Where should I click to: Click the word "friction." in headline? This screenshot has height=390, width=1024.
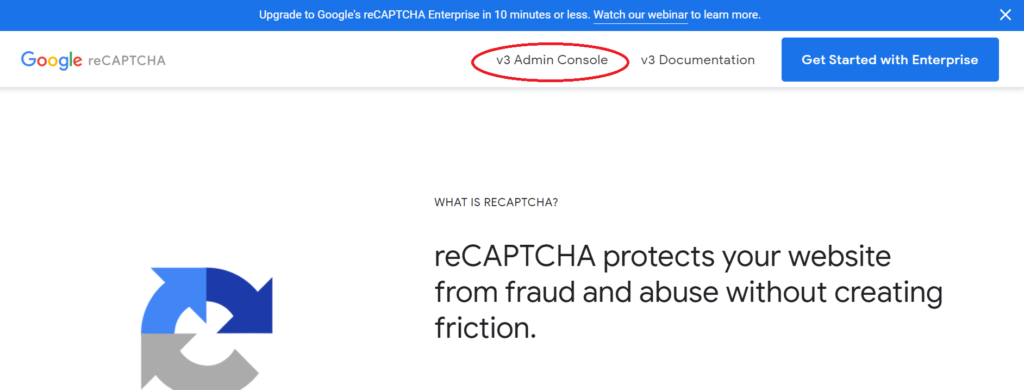coord(485,327)
